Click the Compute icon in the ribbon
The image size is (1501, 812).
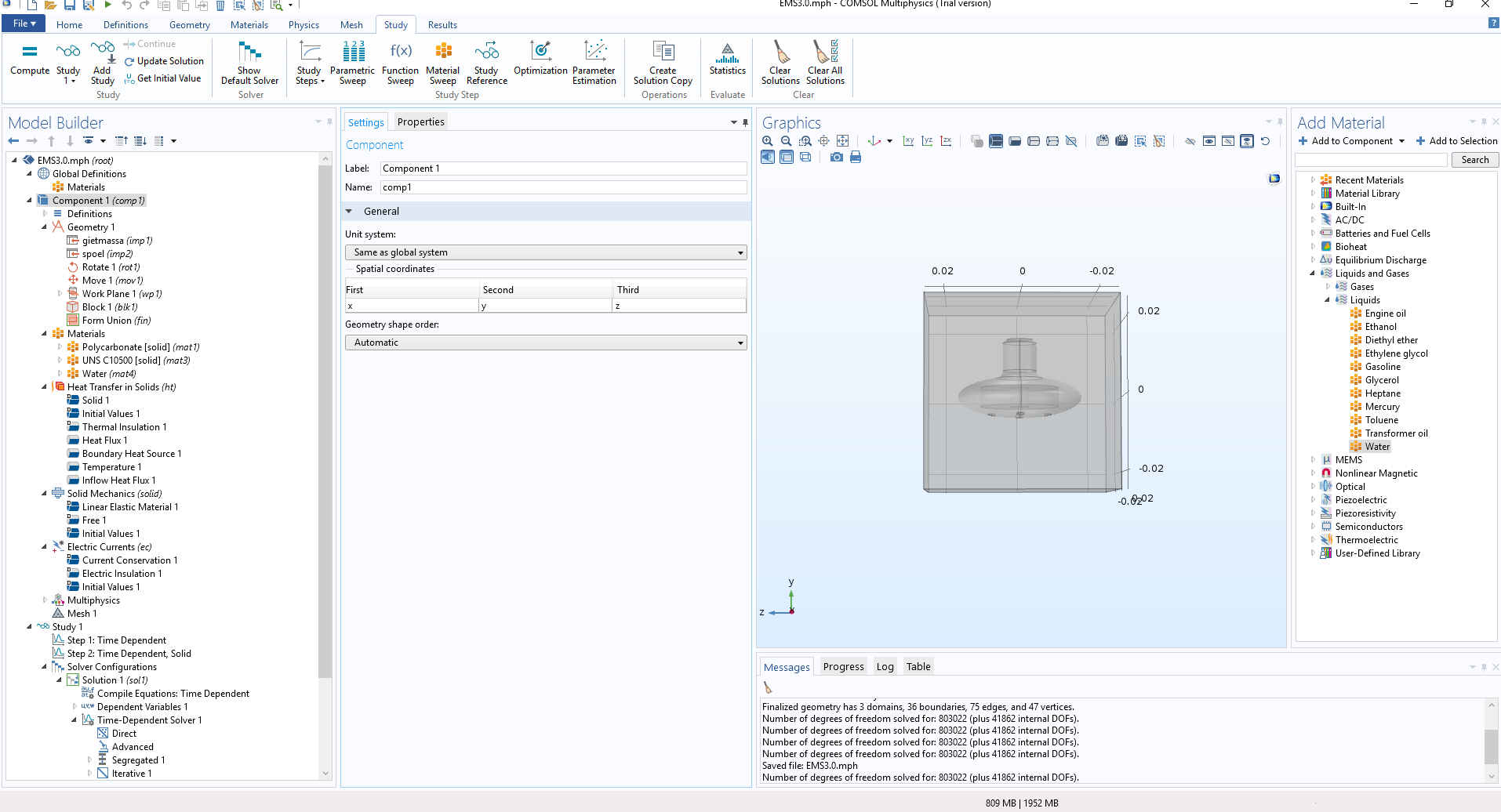30,59
